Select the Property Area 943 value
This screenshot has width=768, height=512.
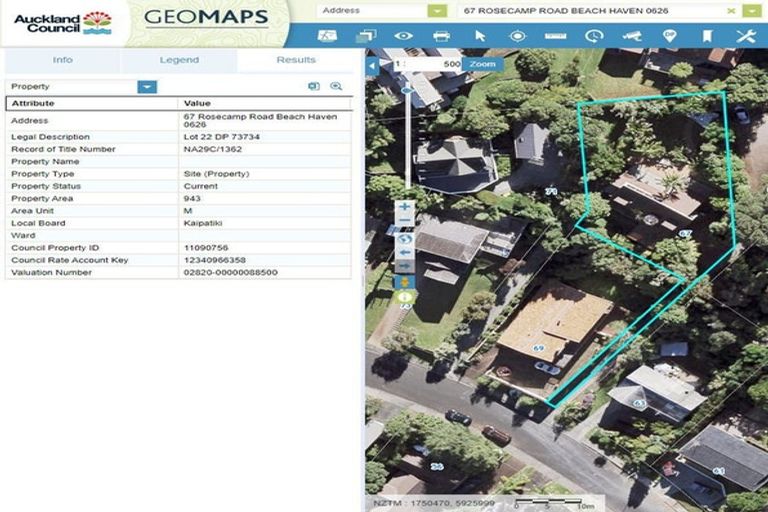tap(192, 198)
